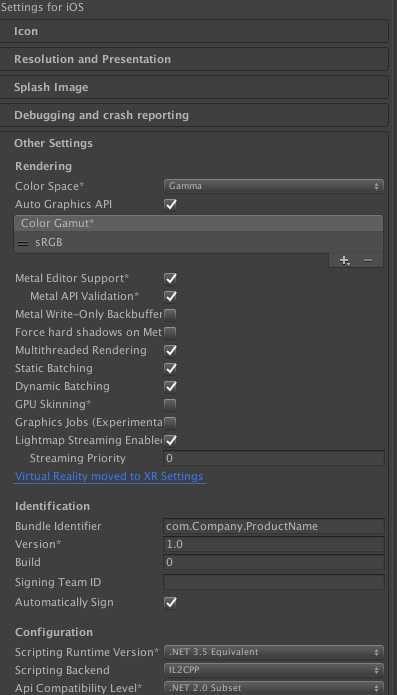
Task: Click the Streaming Priority field
Action: coord(273,458)
